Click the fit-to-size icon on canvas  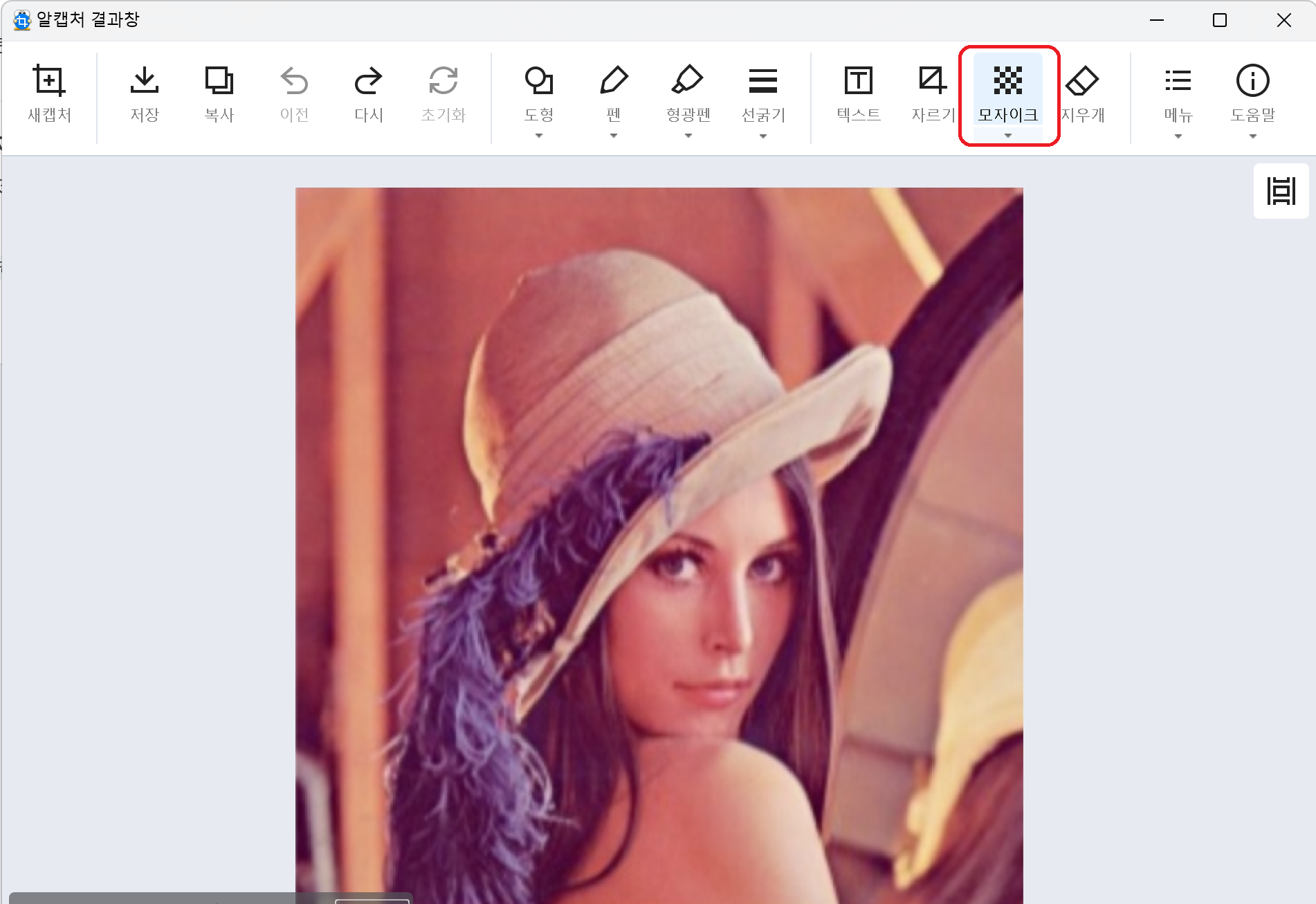coord(1281,191)
